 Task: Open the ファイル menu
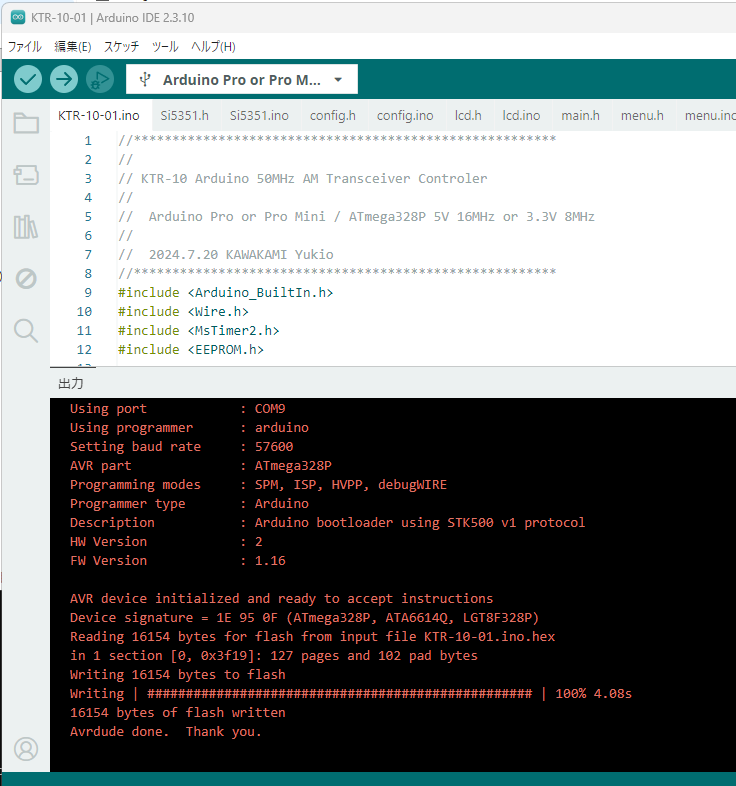click(25, 47)
